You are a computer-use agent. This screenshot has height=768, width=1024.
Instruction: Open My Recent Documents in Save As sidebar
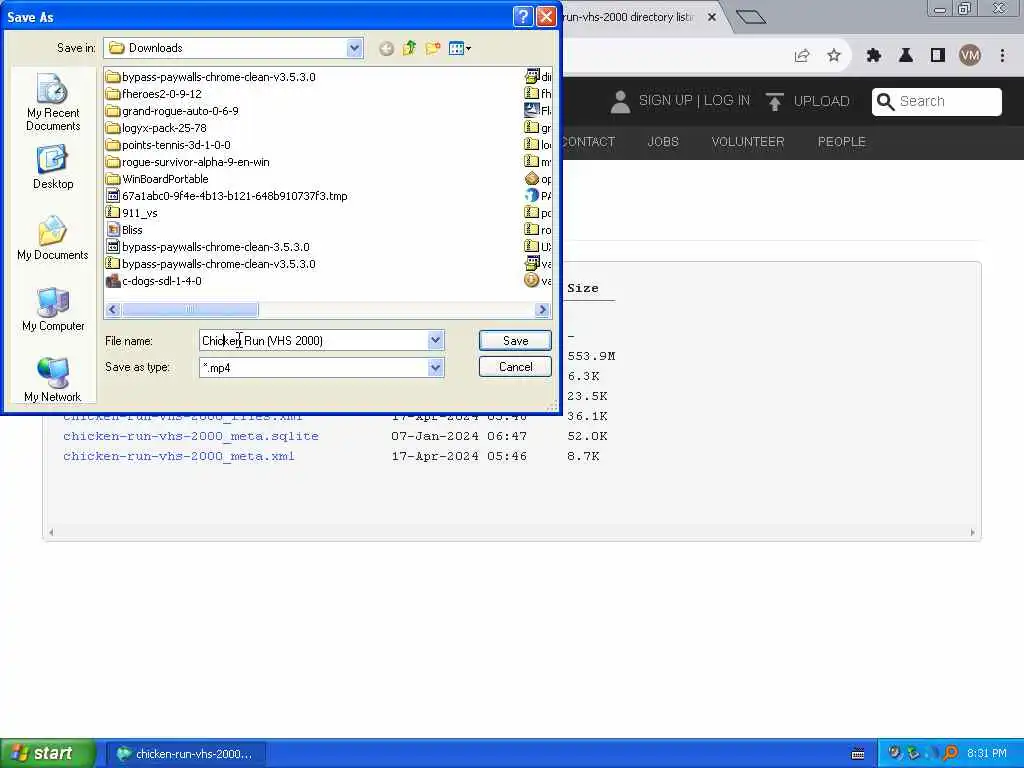pyautogui.click(x=53, y=103)
